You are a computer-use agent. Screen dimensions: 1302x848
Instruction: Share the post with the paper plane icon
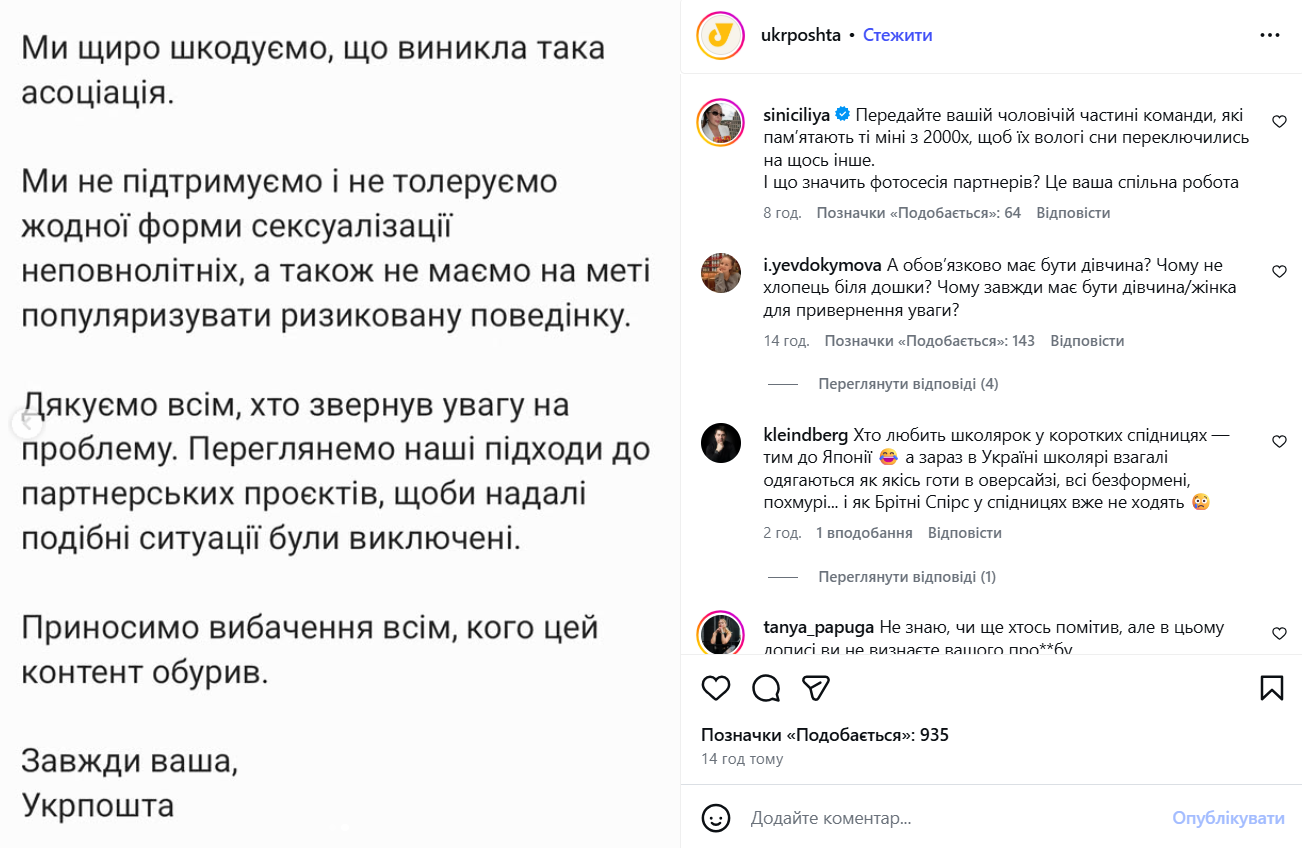click(817, 688)
